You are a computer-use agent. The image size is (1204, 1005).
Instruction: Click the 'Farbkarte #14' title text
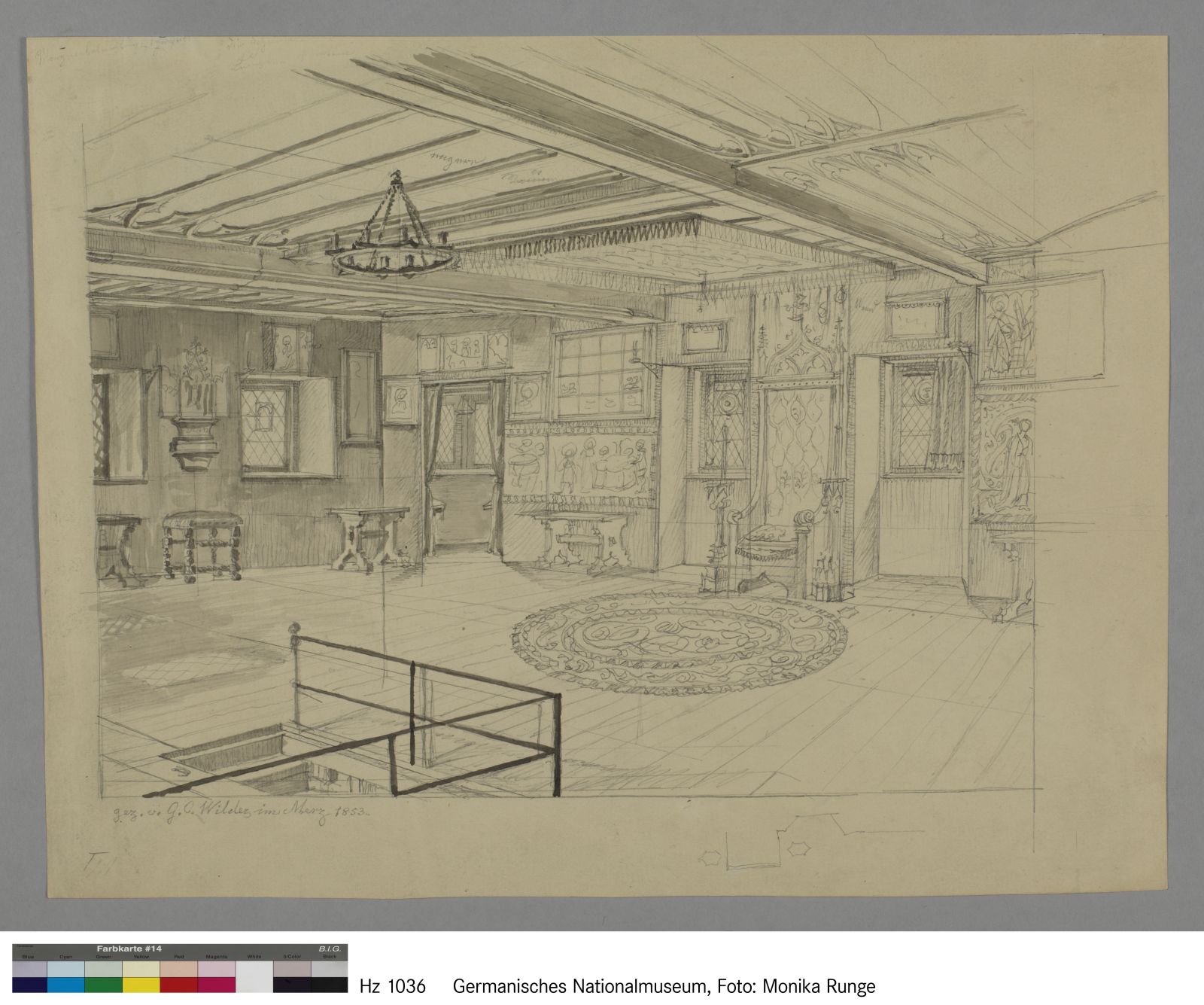128,949
